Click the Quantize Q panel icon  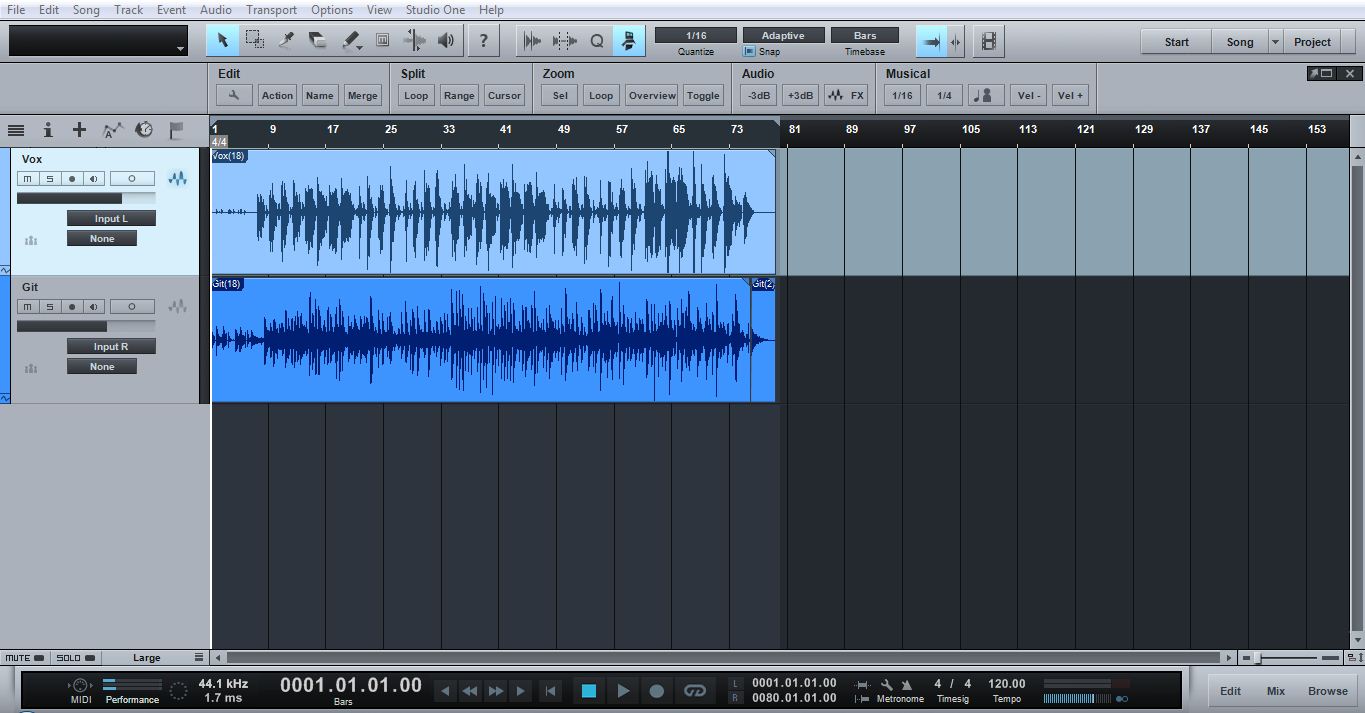click(597, 41)
